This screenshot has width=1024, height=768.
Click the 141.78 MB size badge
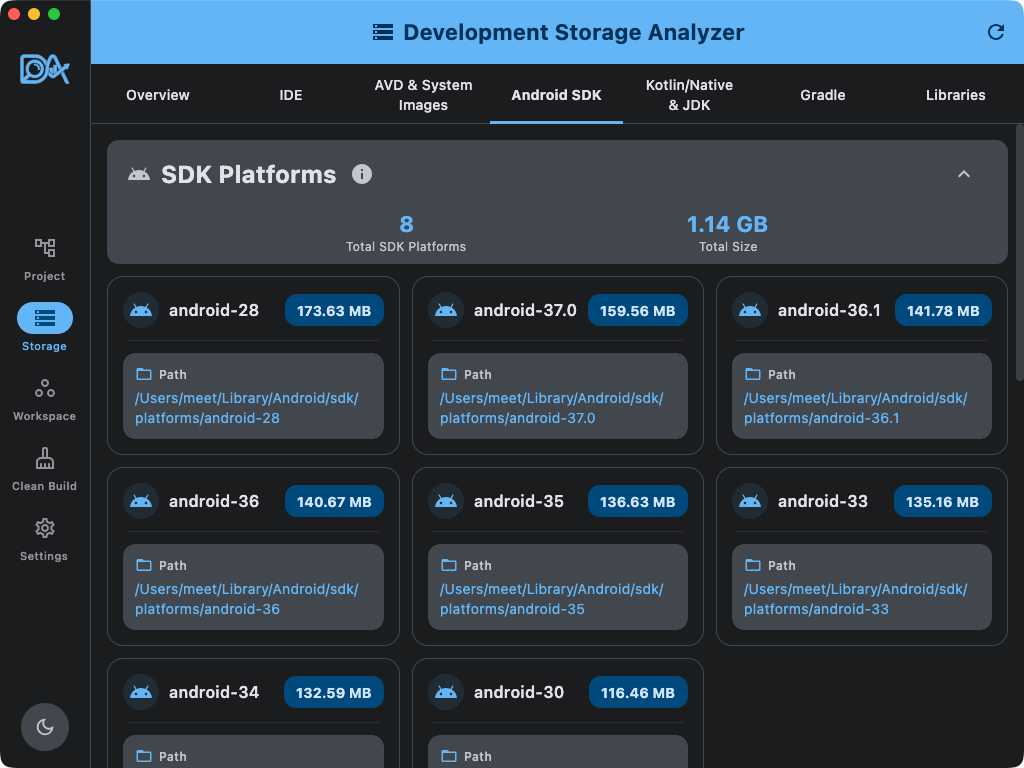pos(943,310)
